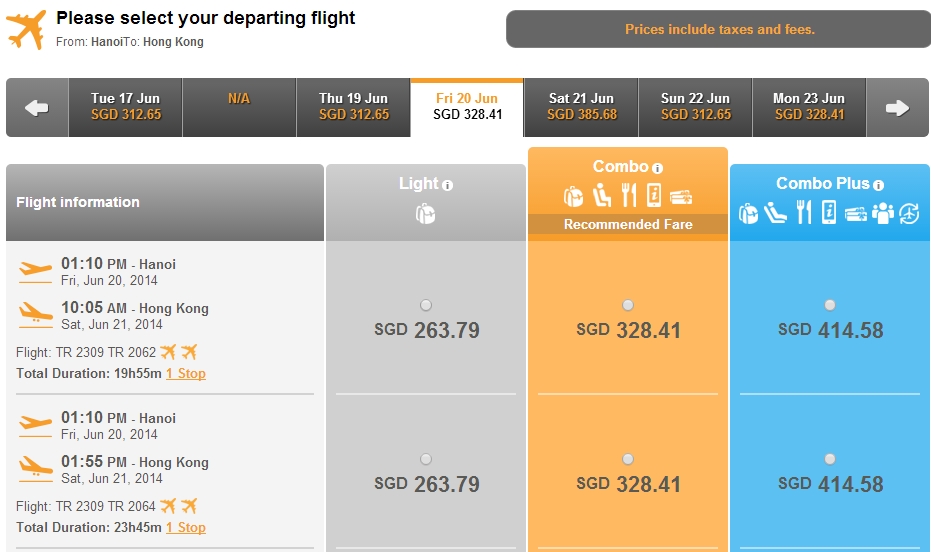The height and width of the screenshot is (552, 931).
Task: Click the Light fare info icon
Action: pos(448,185)
